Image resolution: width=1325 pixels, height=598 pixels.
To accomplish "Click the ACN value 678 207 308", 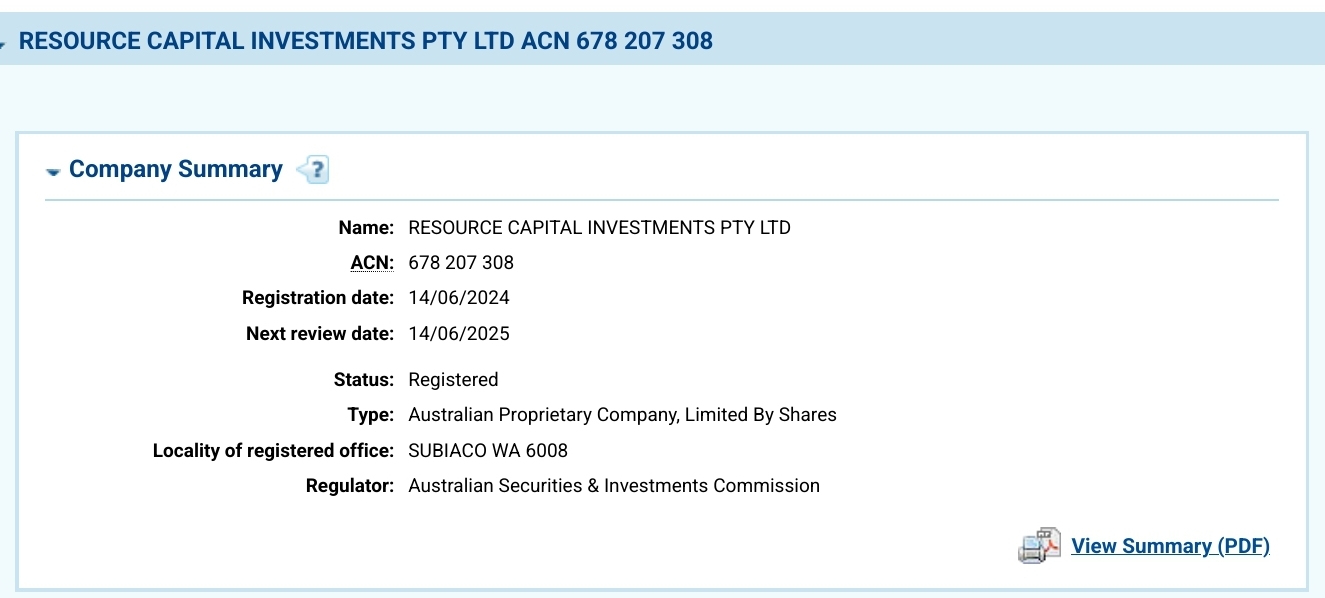I will point(461,263).
